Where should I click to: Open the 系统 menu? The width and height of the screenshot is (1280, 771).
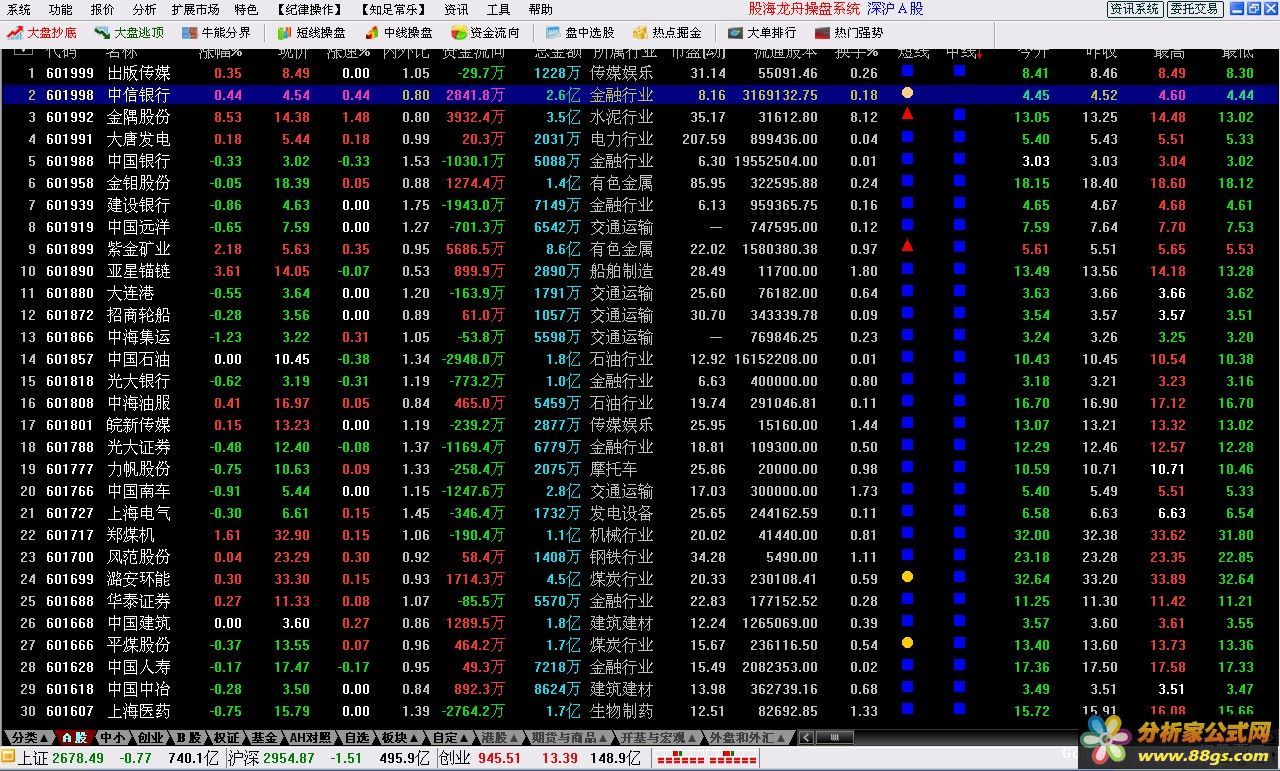[19, 9]
